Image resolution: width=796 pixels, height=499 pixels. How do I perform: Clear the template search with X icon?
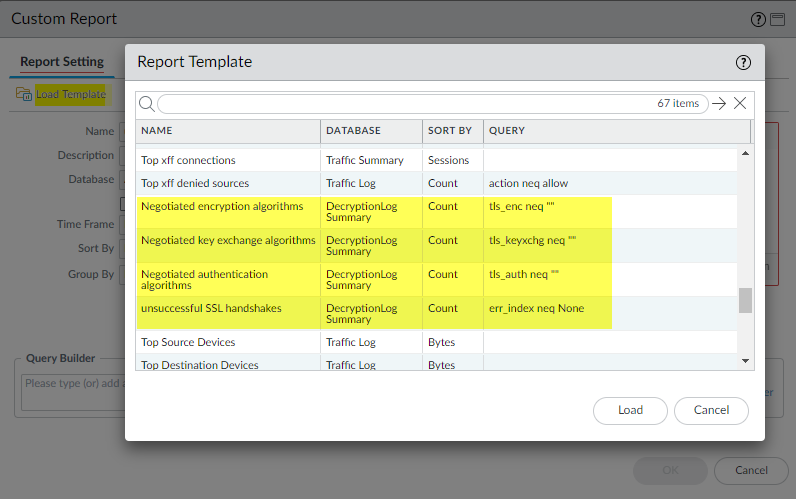click(x=740, y=104)
